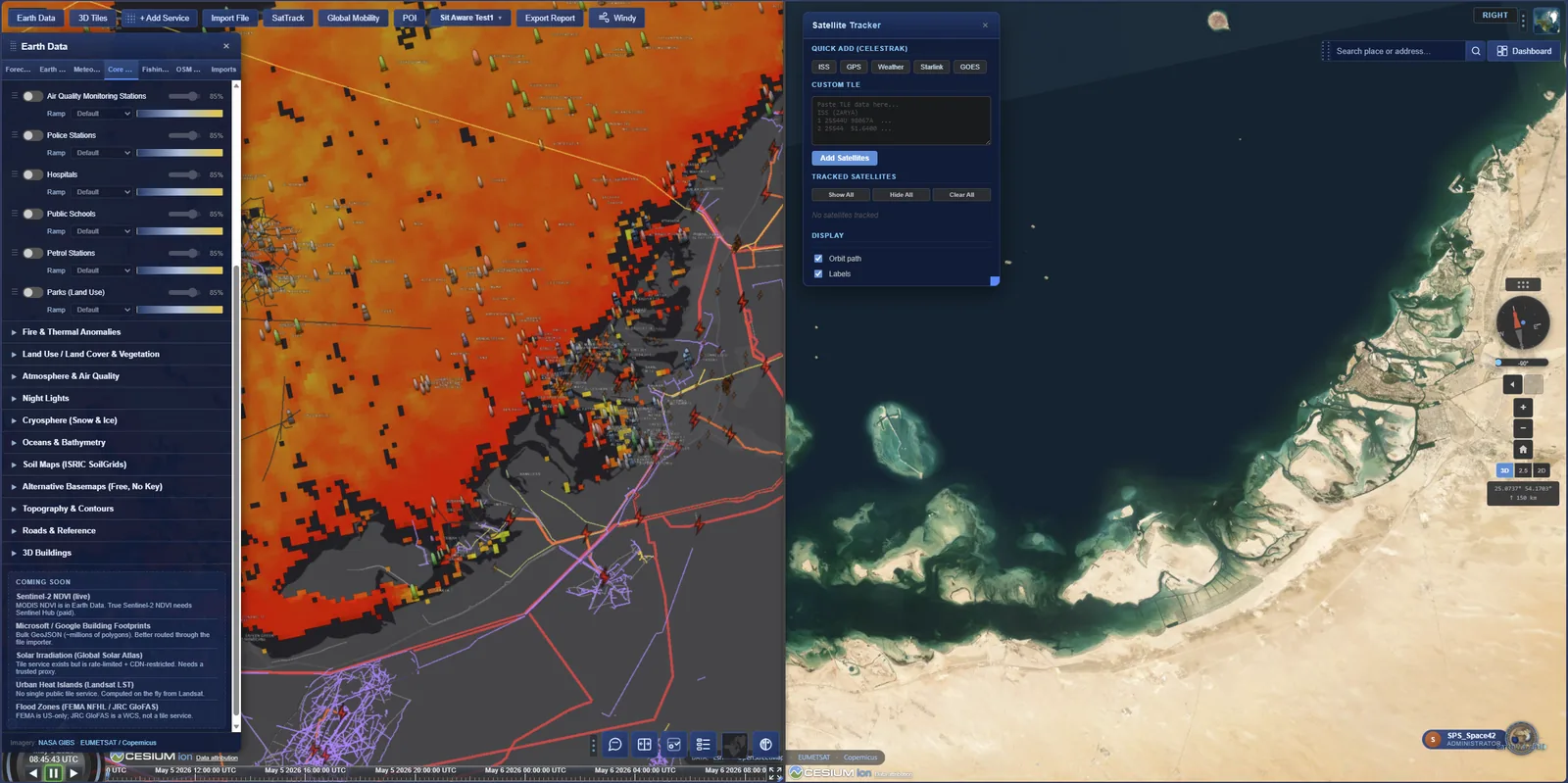Zoom in the right map view
The height and width of the screenshot is (783, 1568).
pyautogui.click(x=1523, y=407)
